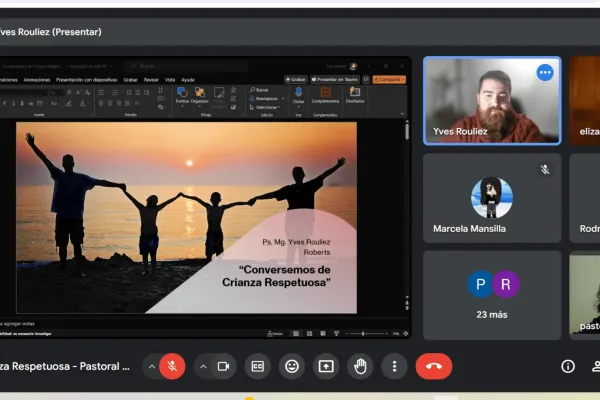Viewport: 600px width, 400px height.
Task: Click the font color icon
Action: click(82, 103)
